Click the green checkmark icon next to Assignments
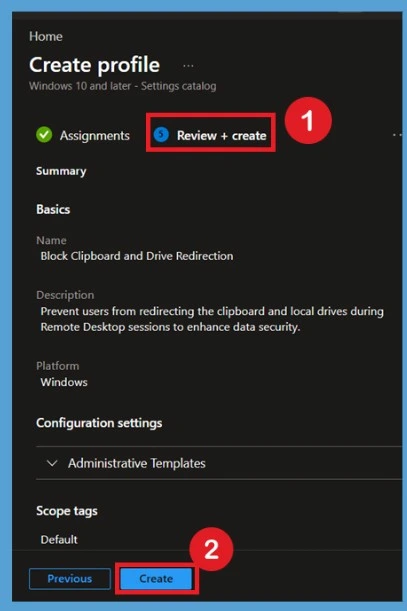The image size is (407, 611). [44, 135]
